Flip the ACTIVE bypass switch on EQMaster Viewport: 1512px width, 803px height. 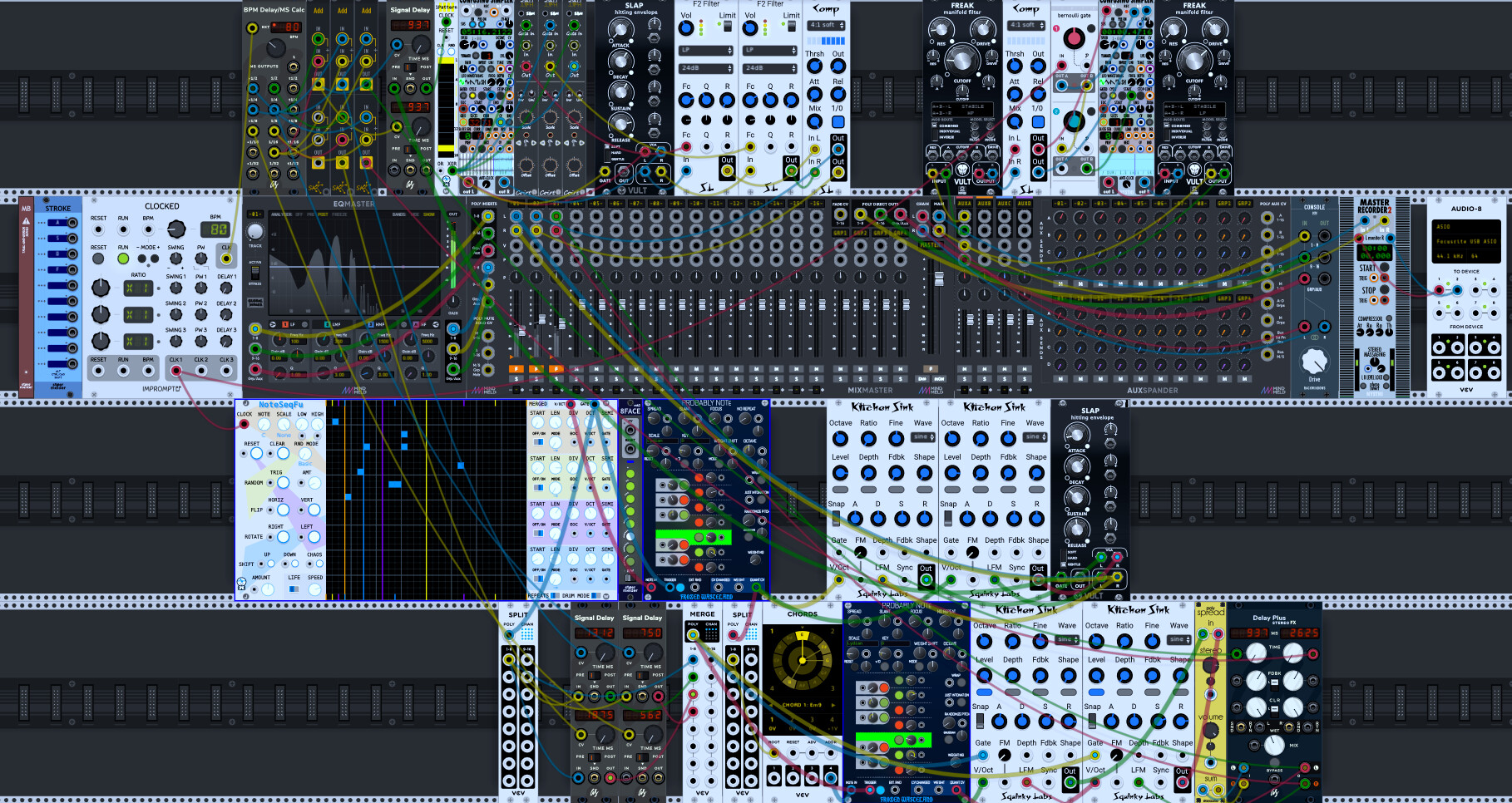click(255, 272)
